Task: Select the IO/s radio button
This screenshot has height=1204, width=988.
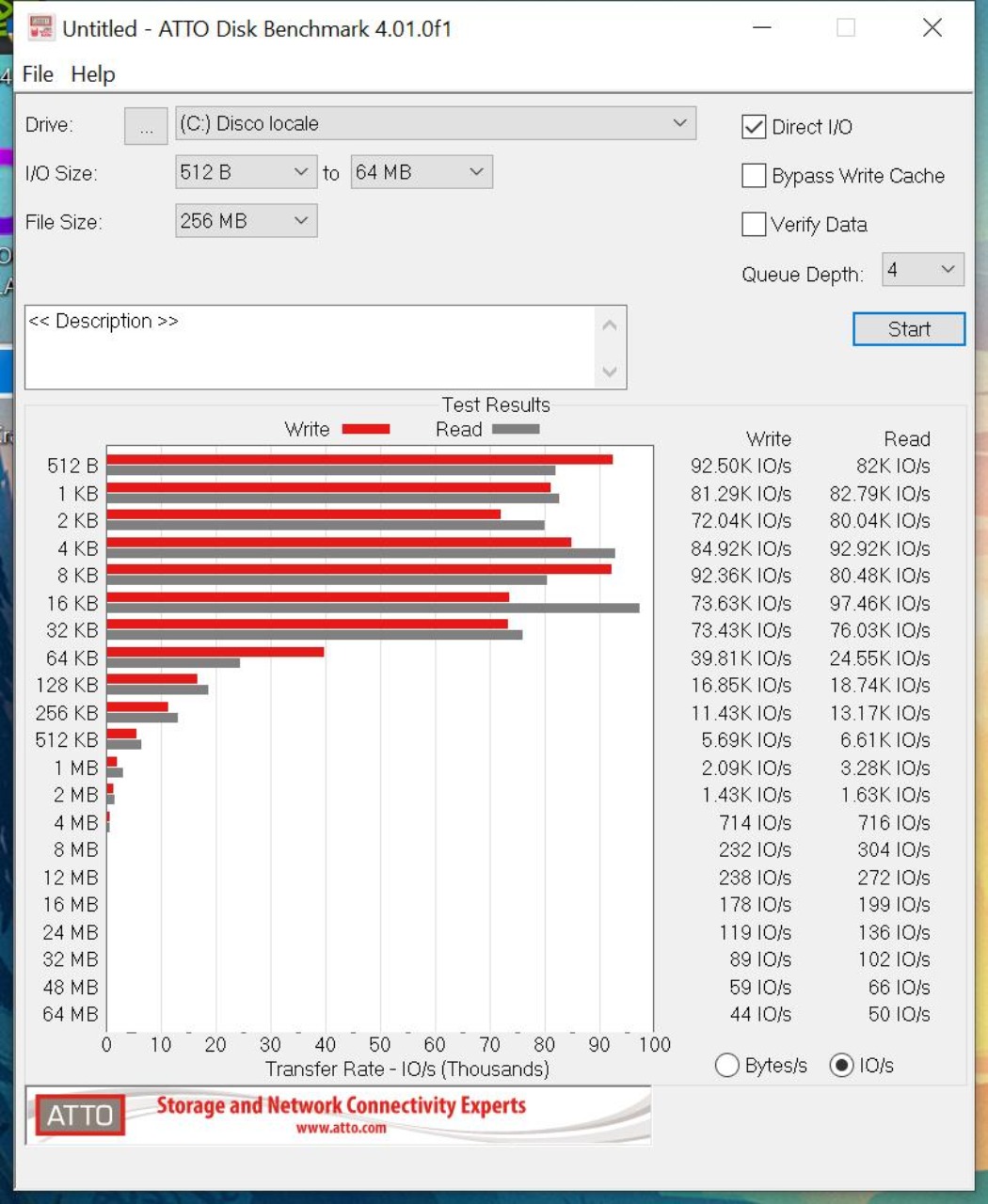Action: tap(841, 1065)
